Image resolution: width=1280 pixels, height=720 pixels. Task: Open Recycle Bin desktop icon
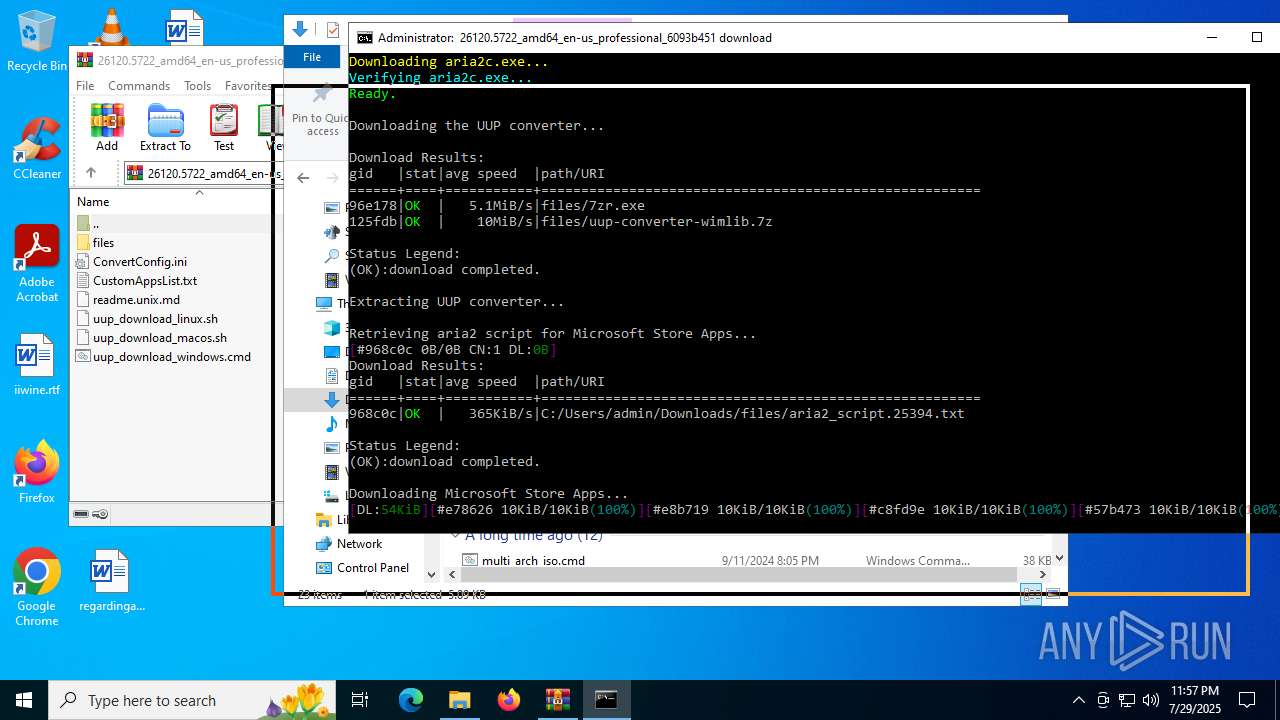click(x=37, y=40)
